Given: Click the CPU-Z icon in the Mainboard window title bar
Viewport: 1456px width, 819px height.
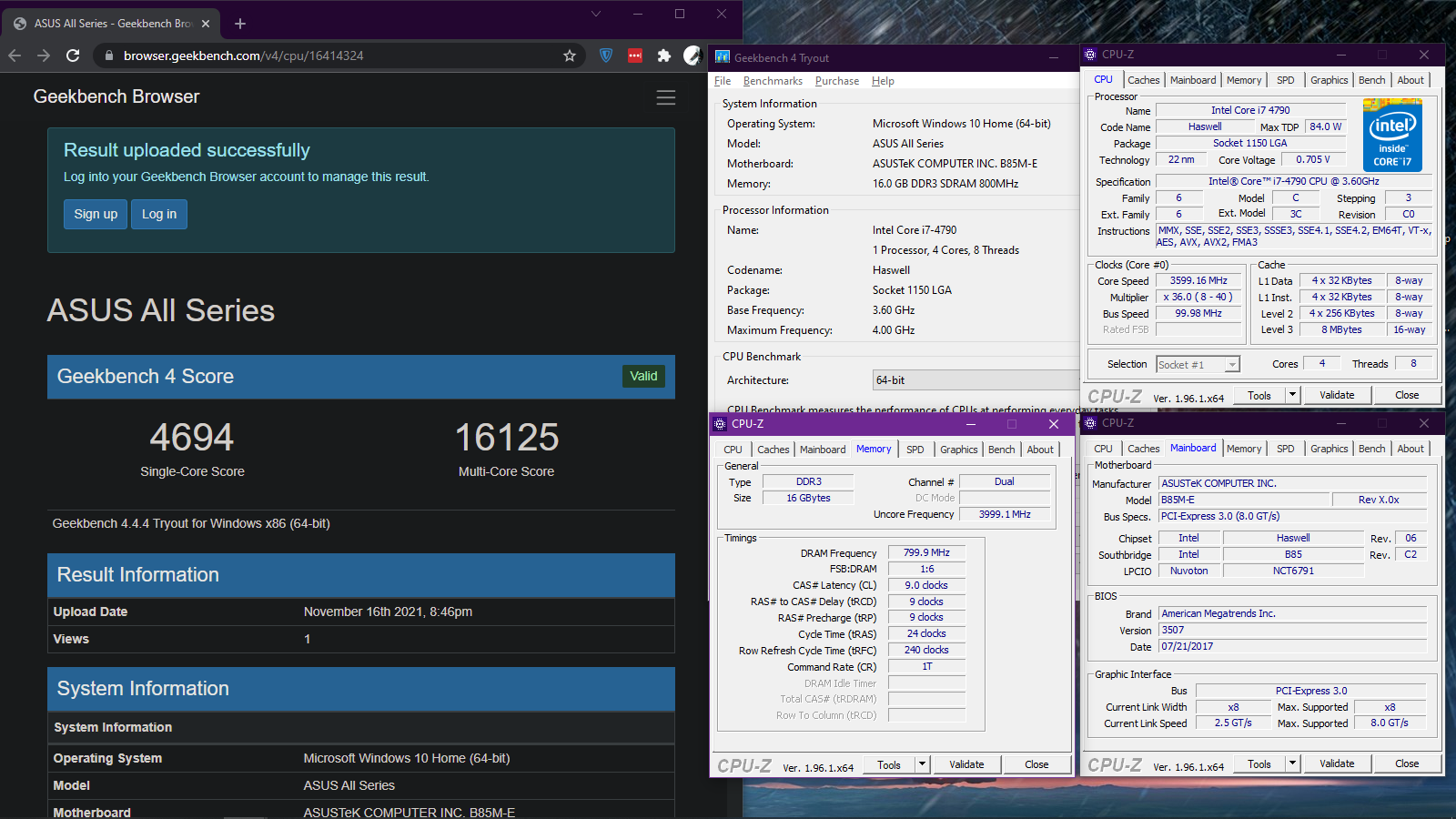Looking at the screenshot, I should 1090,423.
